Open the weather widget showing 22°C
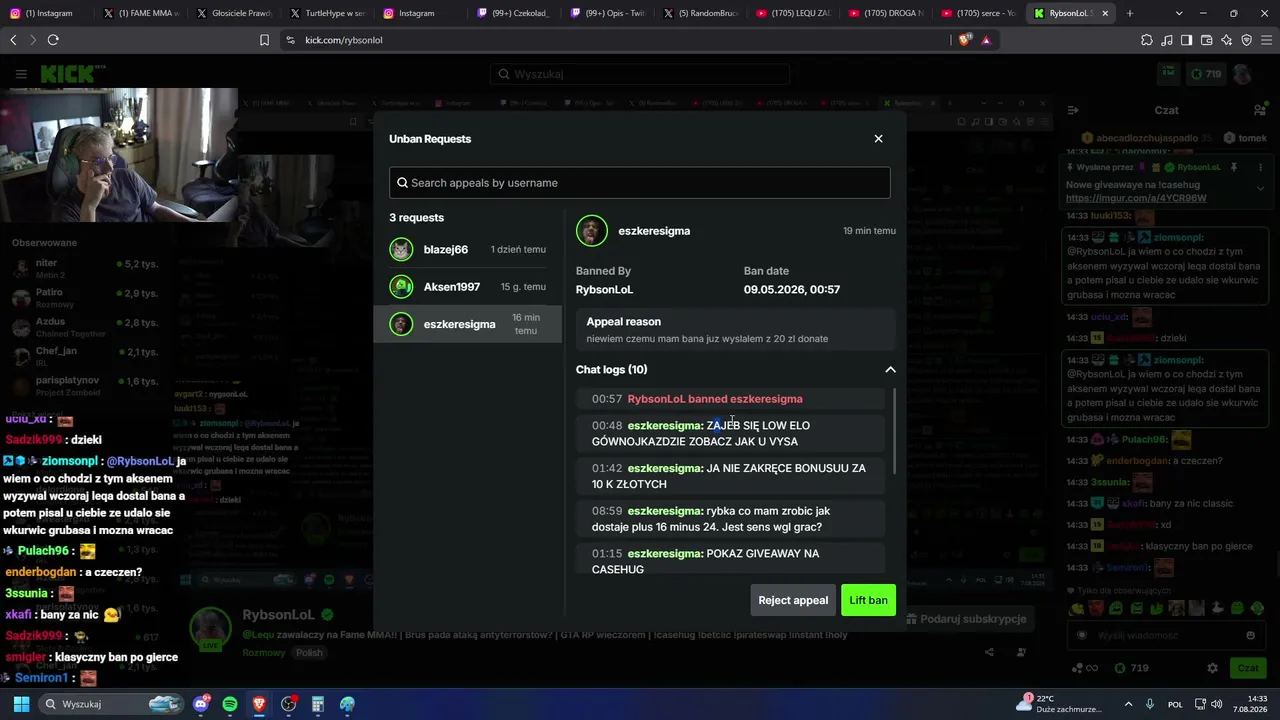The width and height of the screenshot is (1280, 720). point(1061,704)
